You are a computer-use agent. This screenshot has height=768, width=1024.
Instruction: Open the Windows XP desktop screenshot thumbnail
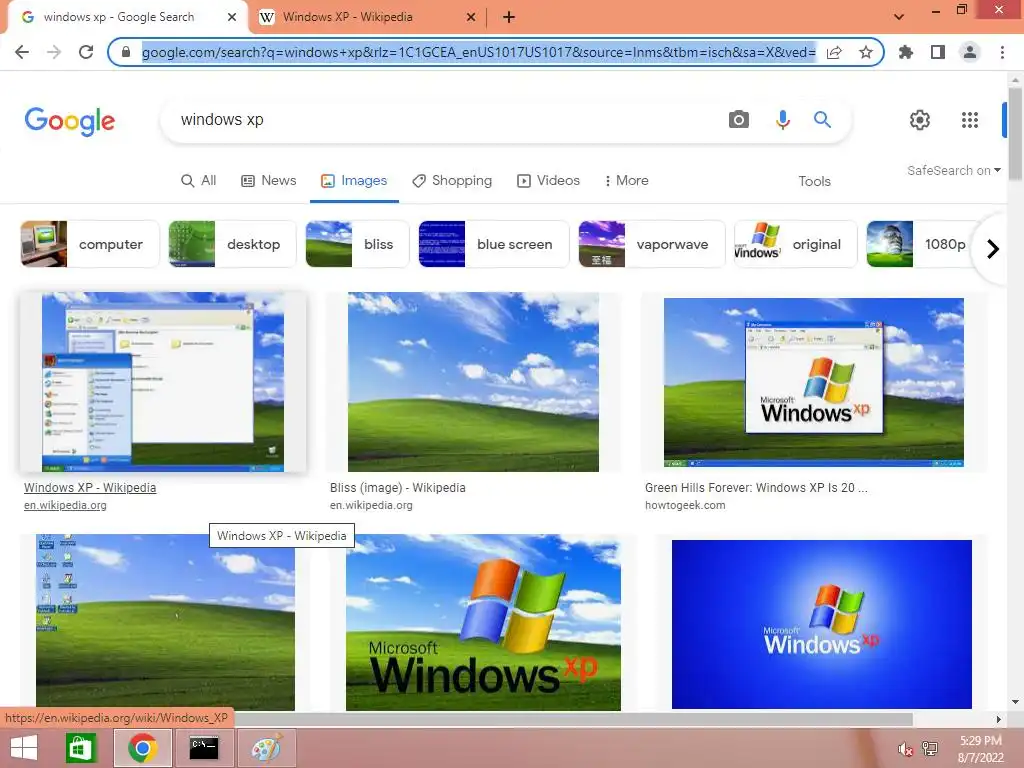click(163, 382)
